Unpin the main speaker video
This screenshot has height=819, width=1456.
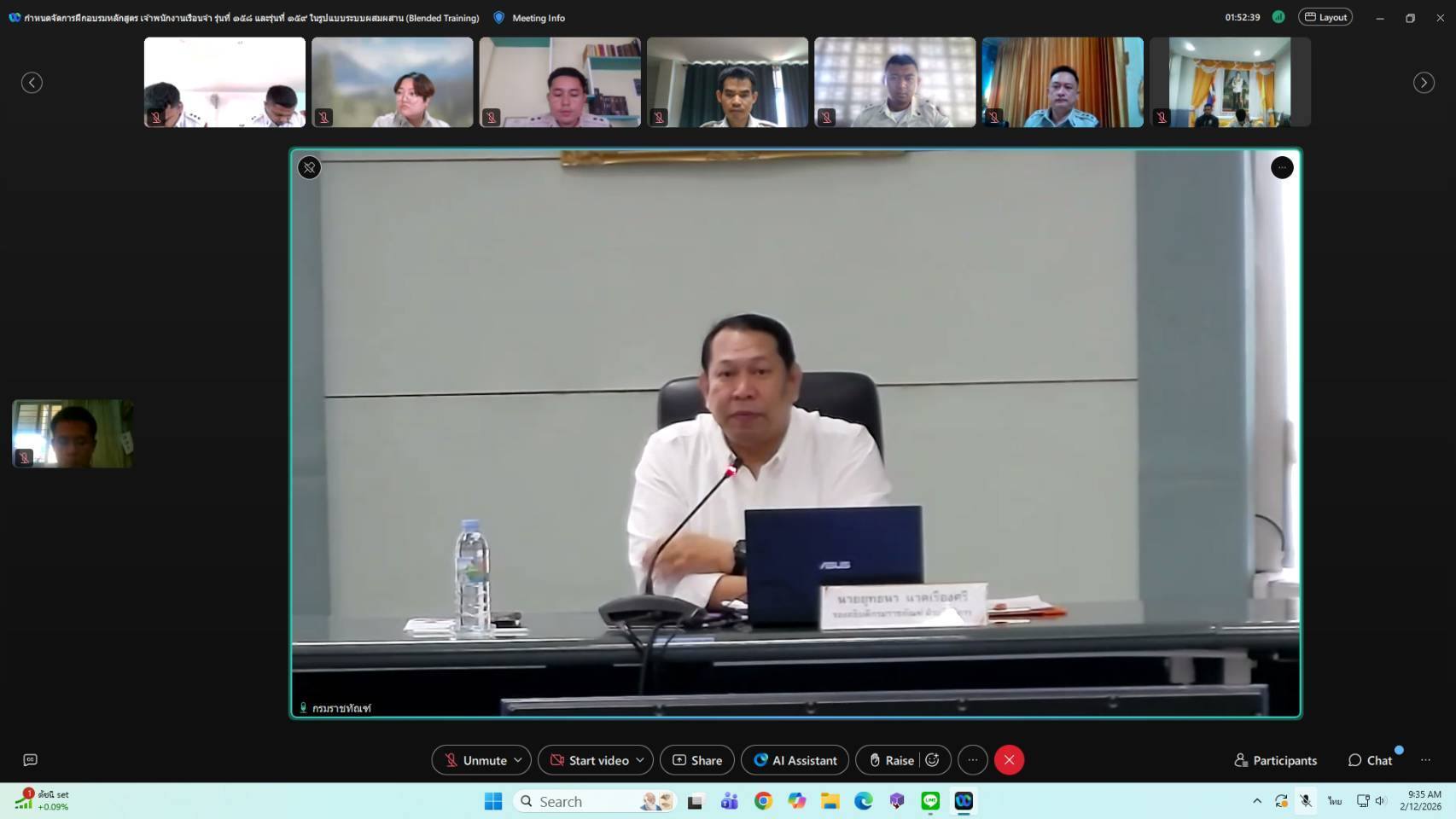(x=309, y=168)
